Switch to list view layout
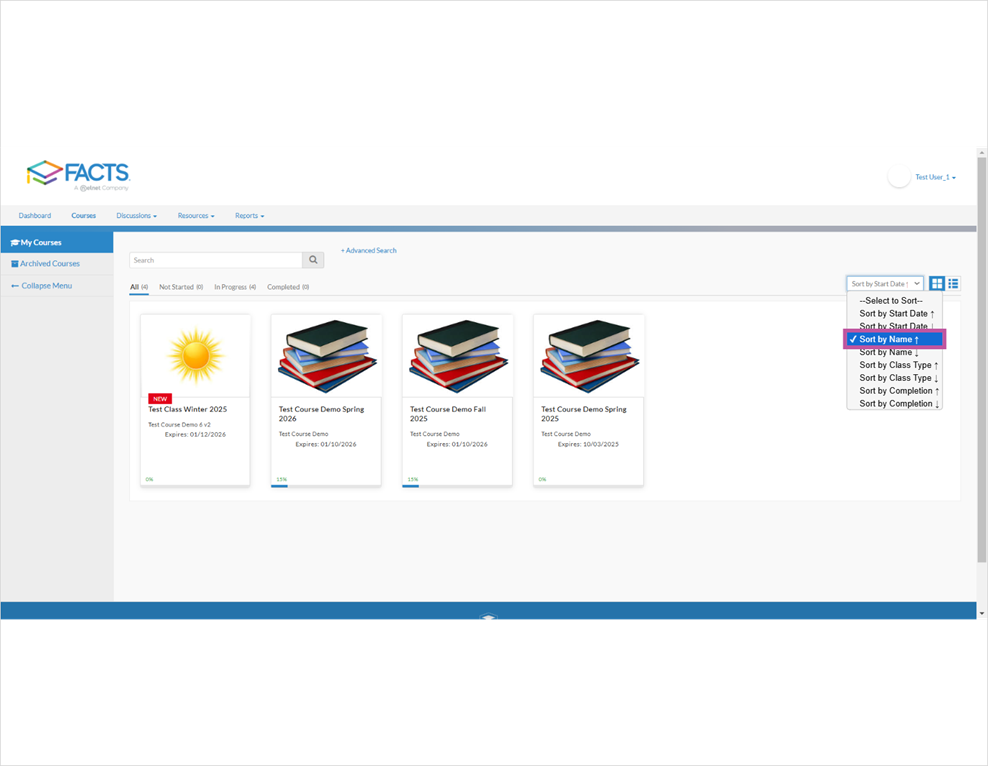This screenshot has height=766, width=988. tap(952, 283)
